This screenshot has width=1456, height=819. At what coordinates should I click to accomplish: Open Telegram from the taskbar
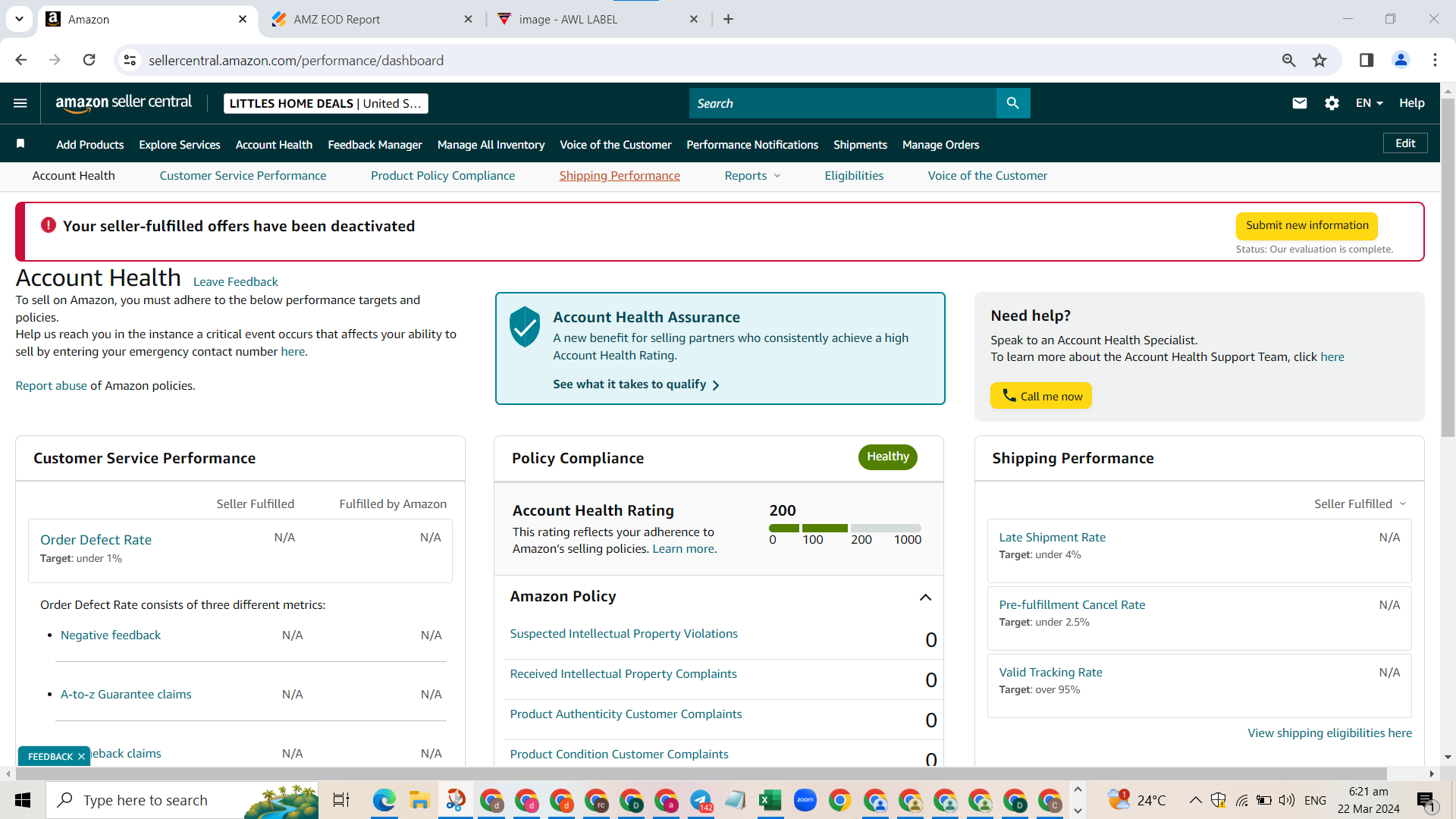click(701, 800)
